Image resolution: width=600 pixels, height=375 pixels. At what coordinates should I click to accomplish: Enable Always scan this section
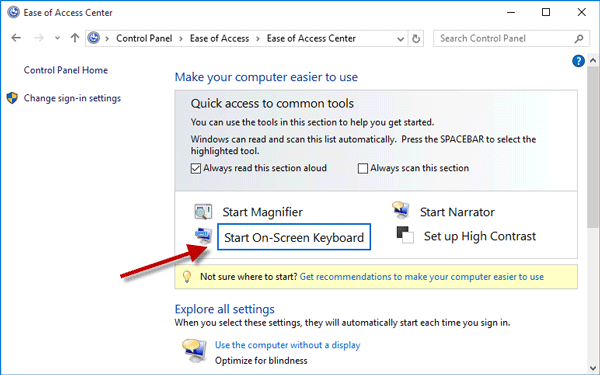(x=362, y=168)
